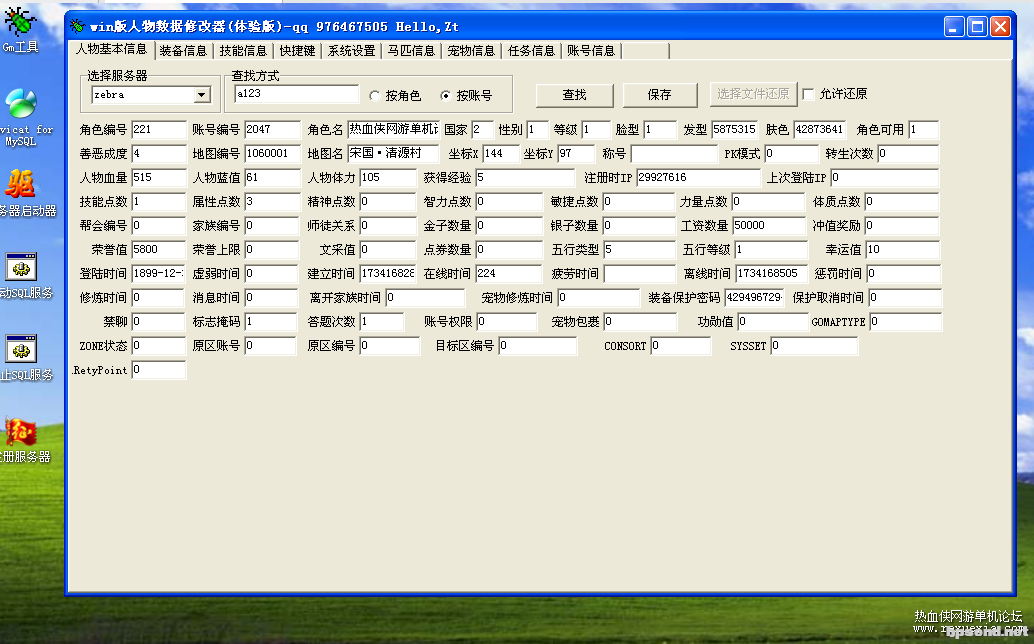Screen dimensions: 1034x644
Task: Switch to the 任务信息 tab
Action: coord(532,51)
